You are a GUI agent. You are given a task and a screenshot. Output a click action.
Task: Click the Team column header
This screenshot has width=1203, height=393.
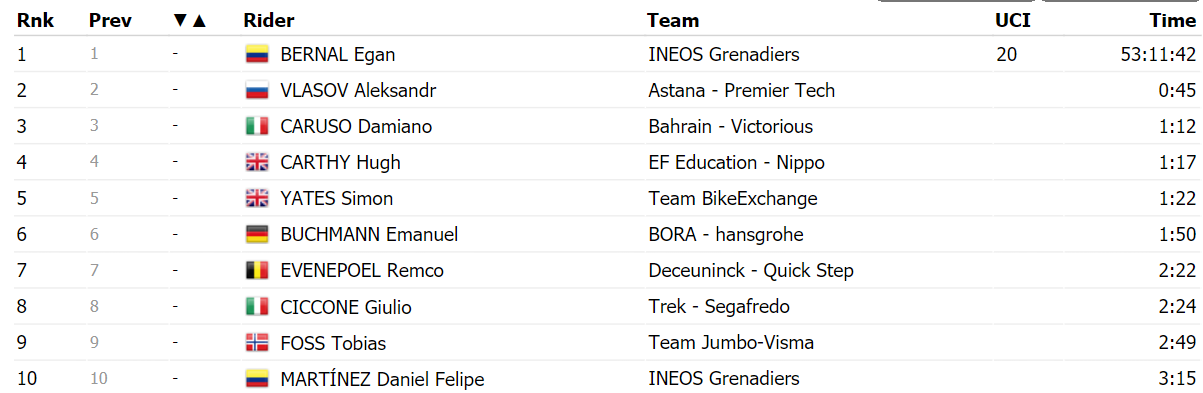pyautogui.click(x=673, y=20)
